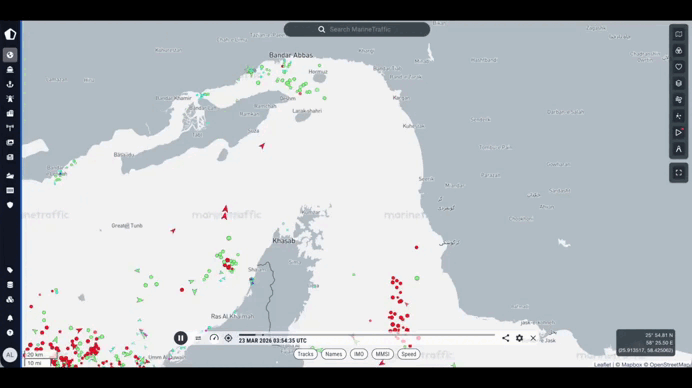Toggle the Speed label option
692x388 pixels.
point(409,354)
